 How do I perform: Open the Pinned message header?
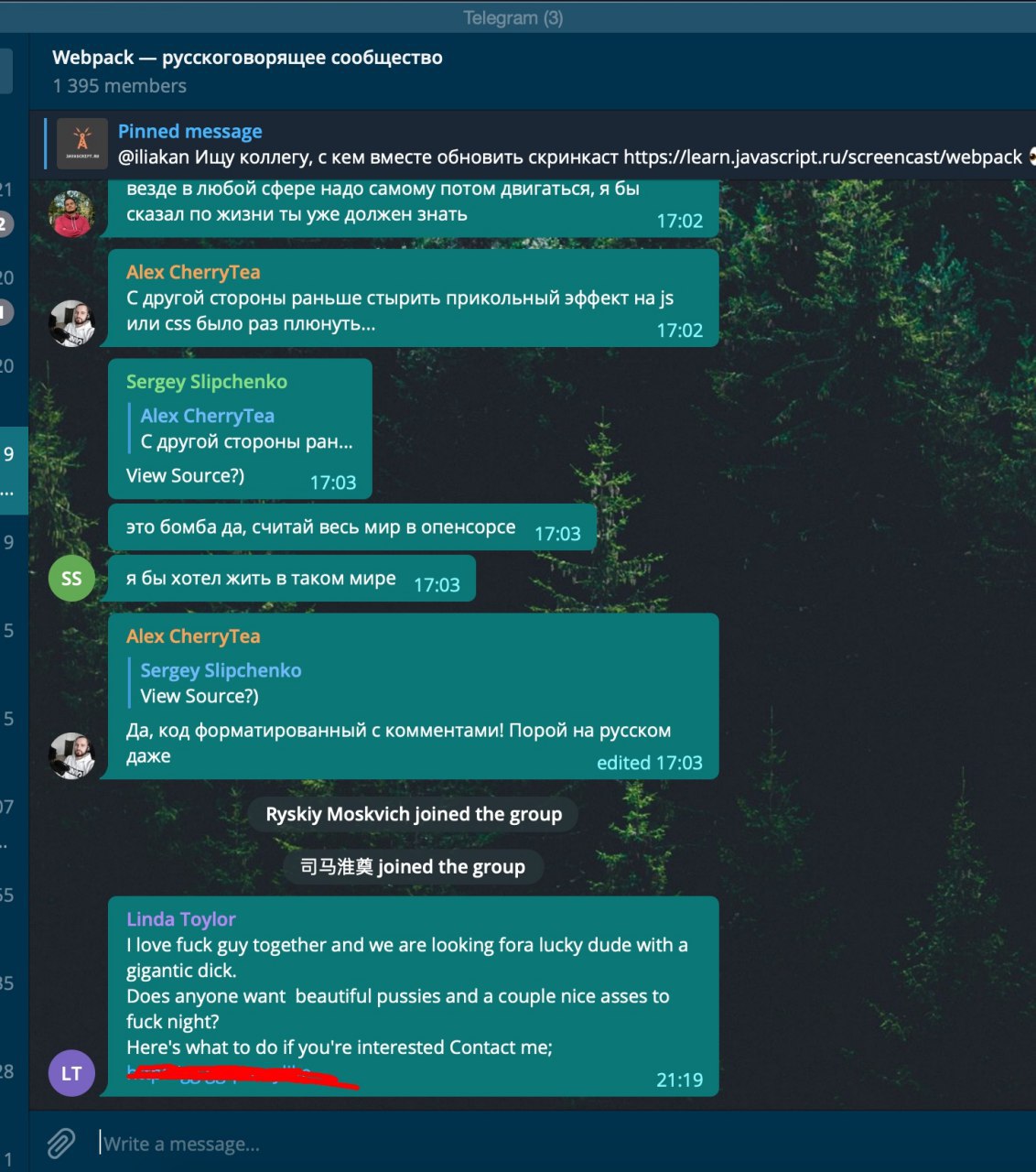point(190,131)
